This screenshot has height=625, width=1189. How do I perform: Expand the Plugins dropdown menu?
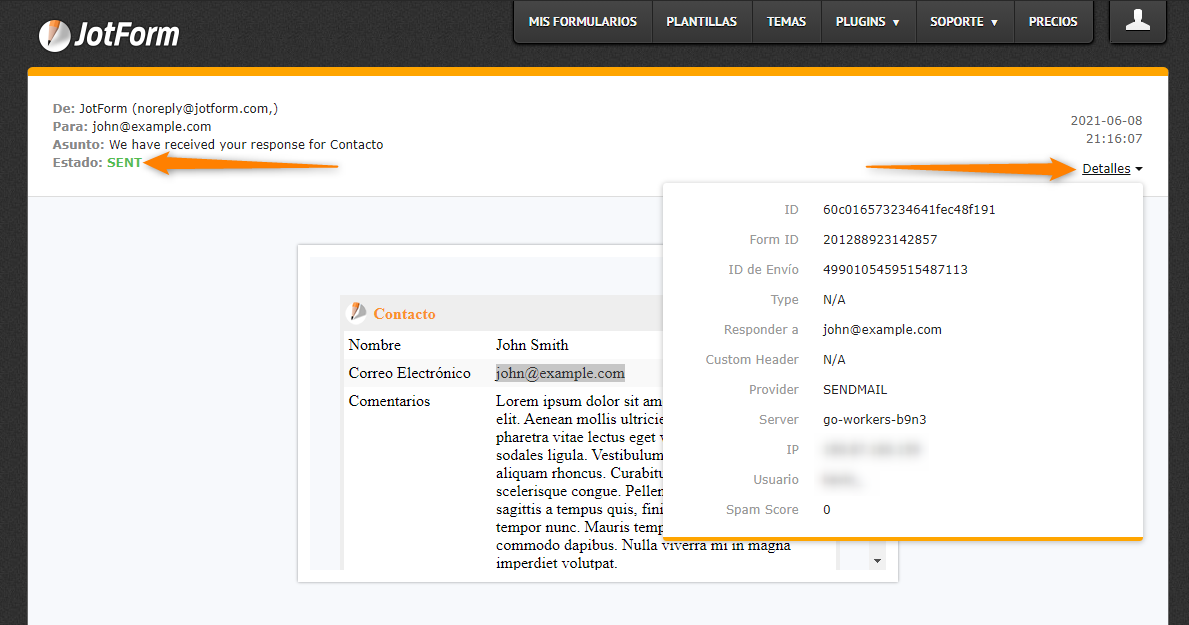[x=867, y=22]
